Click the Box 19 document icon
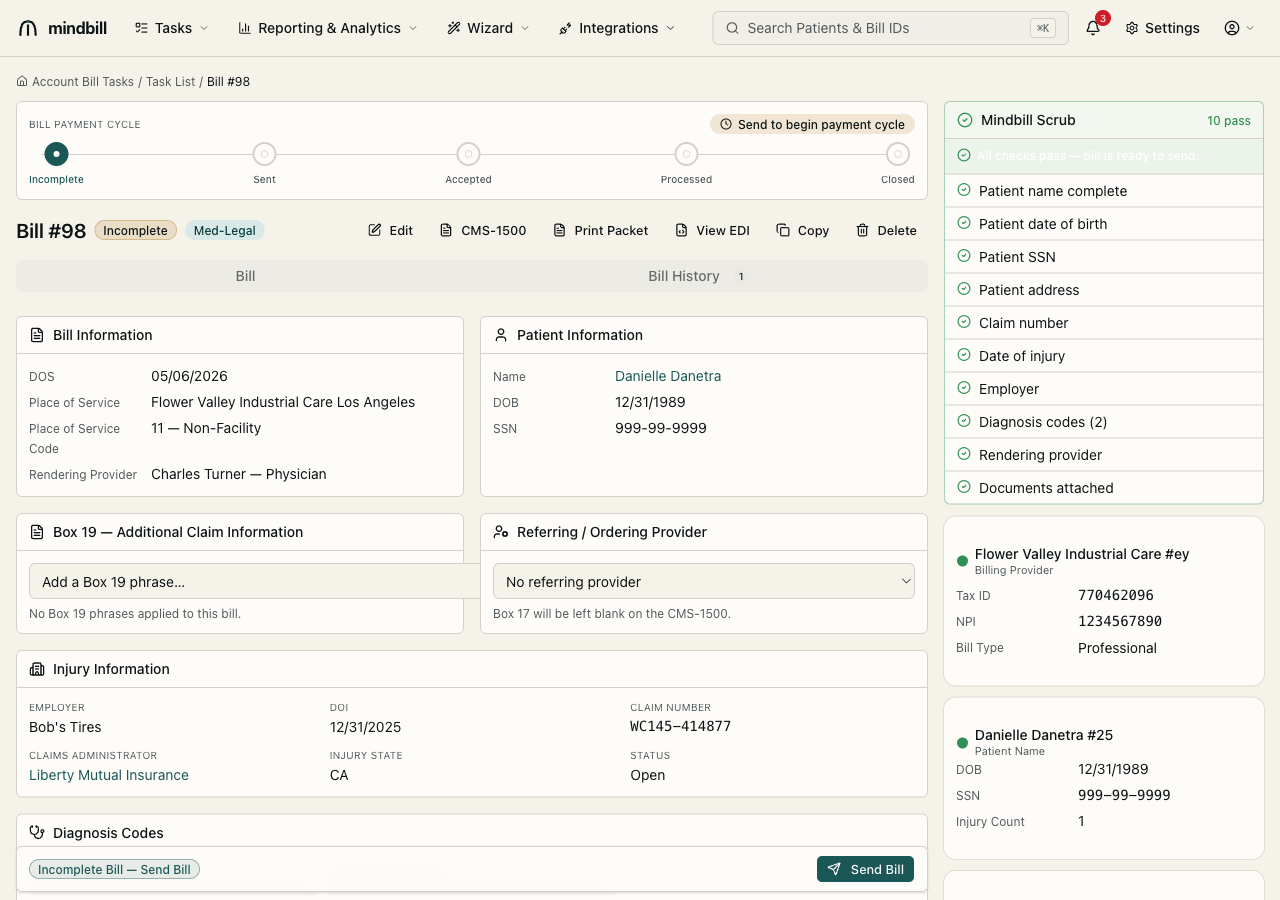The image size is (1280, 900). pos(37,532)
